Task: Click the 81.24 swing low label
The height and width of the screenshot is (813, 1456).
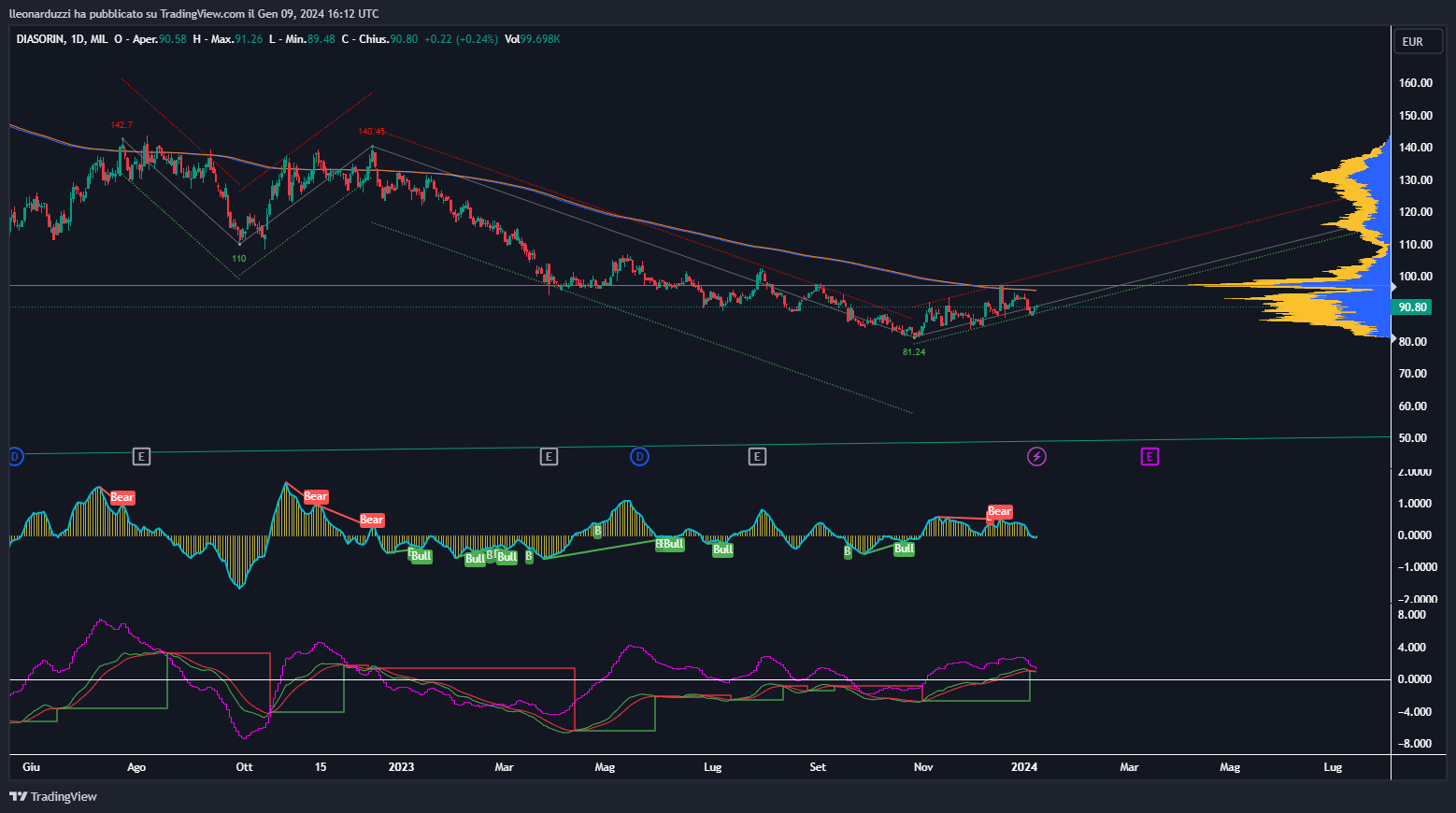Action: pos(914,352)
